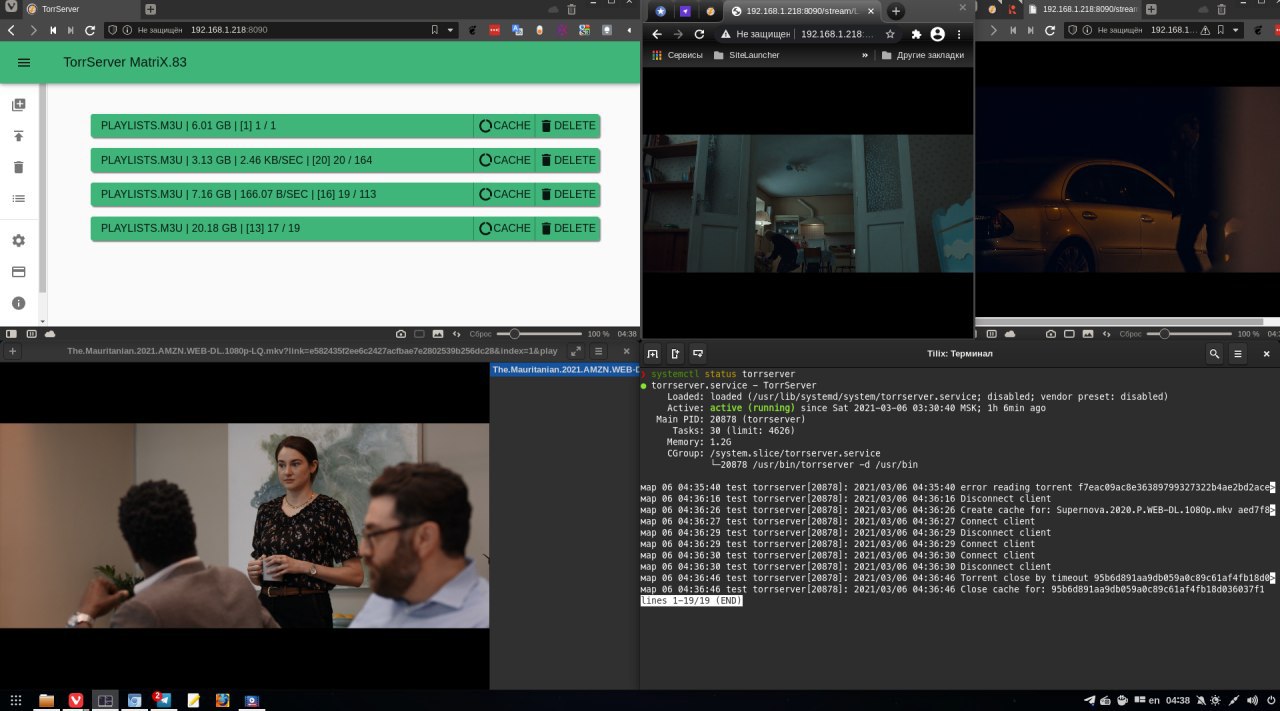The height and width of the screenshot is (711, 1280).
Task: Open Chrome extensions puzzle icon
Action: pos(916,34)
